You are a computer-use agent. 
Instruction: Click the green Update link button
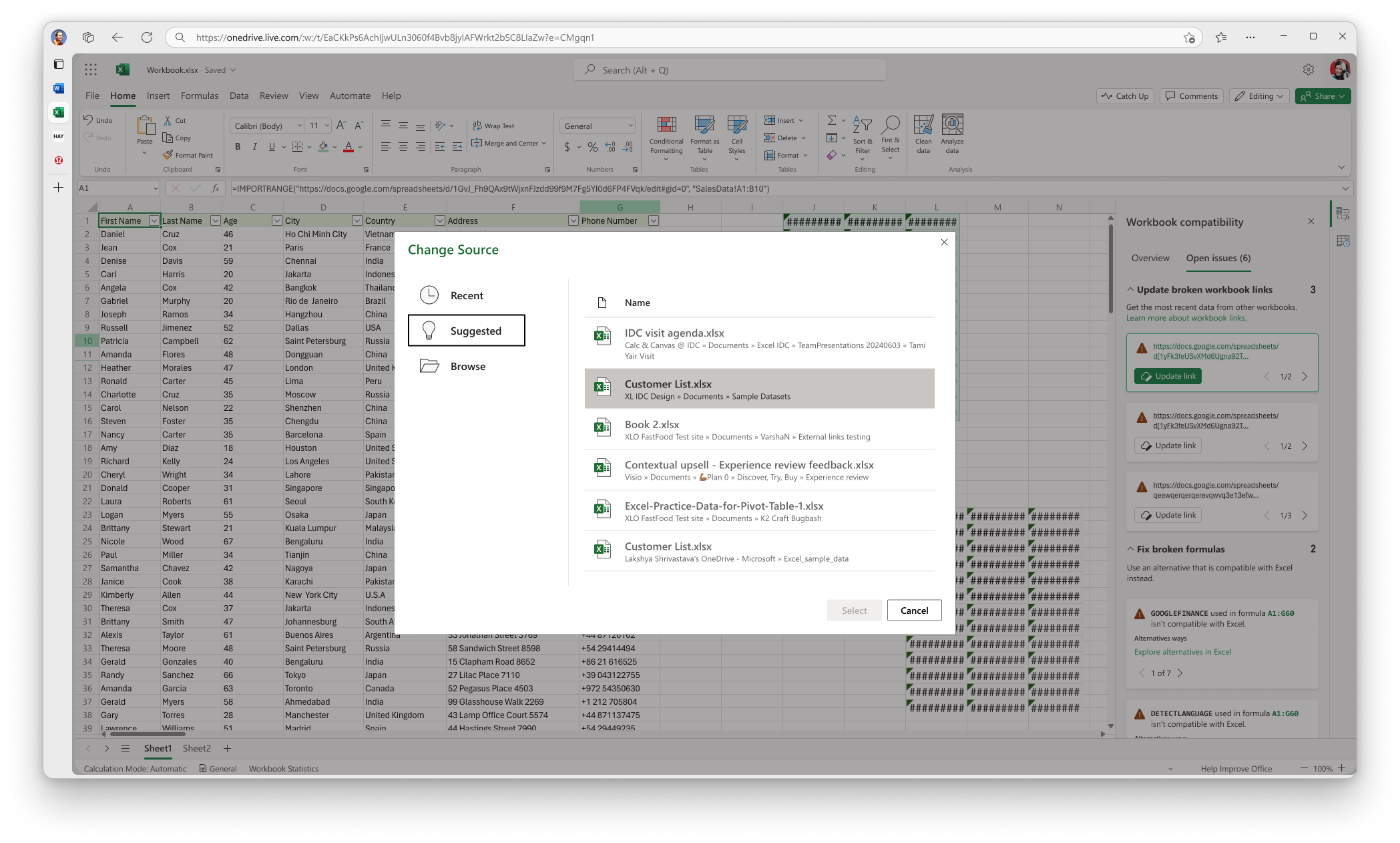point(1168,376)
